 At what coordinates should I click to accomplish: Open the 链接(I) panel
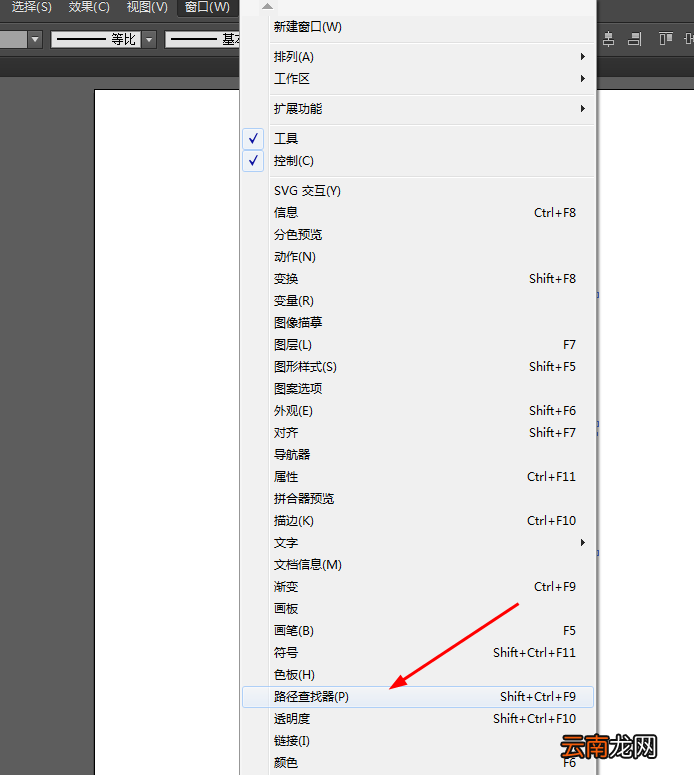point(418,740)
